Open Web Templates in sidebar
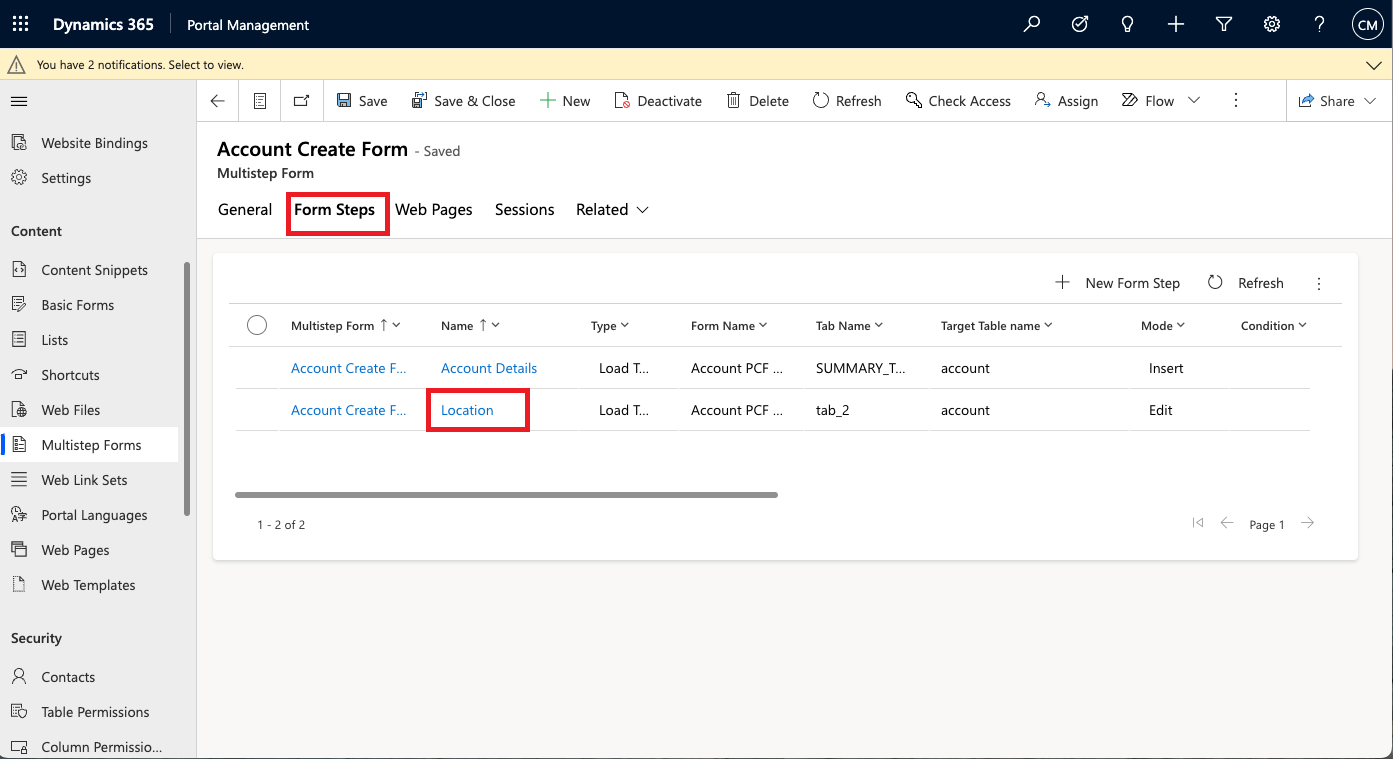 (x=88, y=585)
